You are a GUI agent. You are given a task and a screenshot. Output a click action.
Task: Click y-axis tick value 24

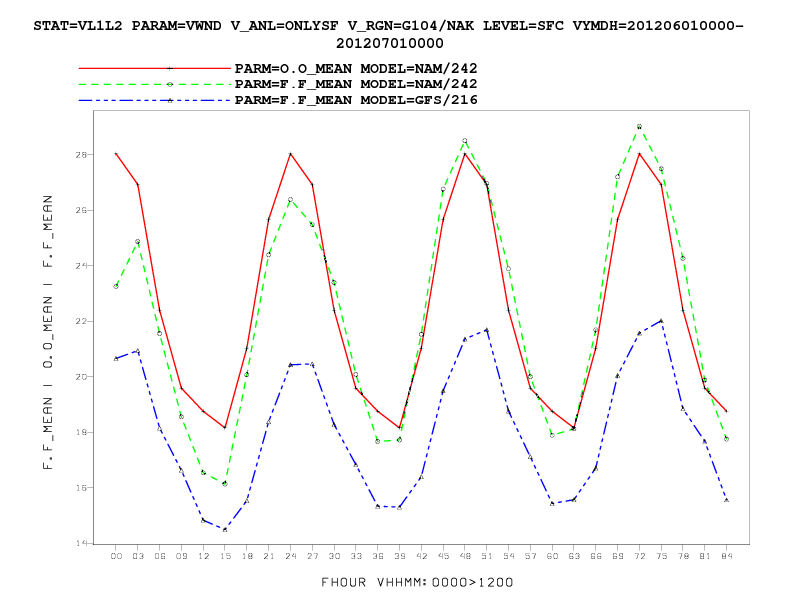[81, 266]
